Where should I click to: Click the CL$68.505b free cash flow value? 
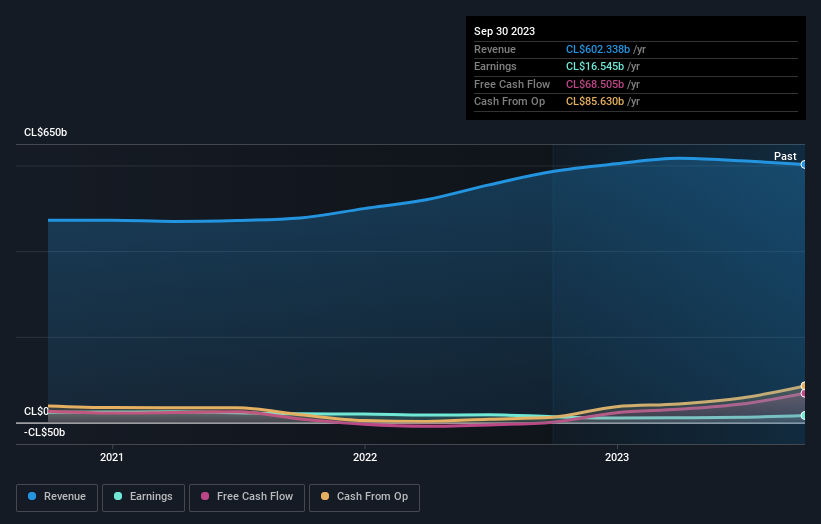tap(595, 84)
